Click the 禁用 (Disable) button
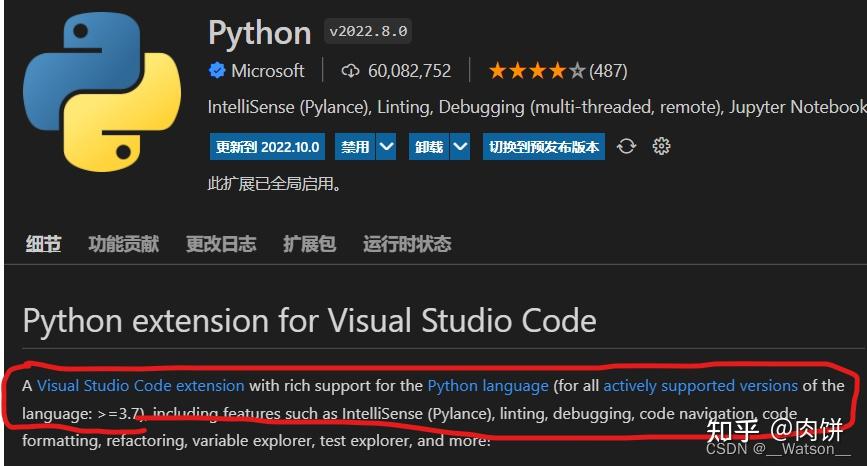Screen dimensions: 867x466 [x=355, y=146]
